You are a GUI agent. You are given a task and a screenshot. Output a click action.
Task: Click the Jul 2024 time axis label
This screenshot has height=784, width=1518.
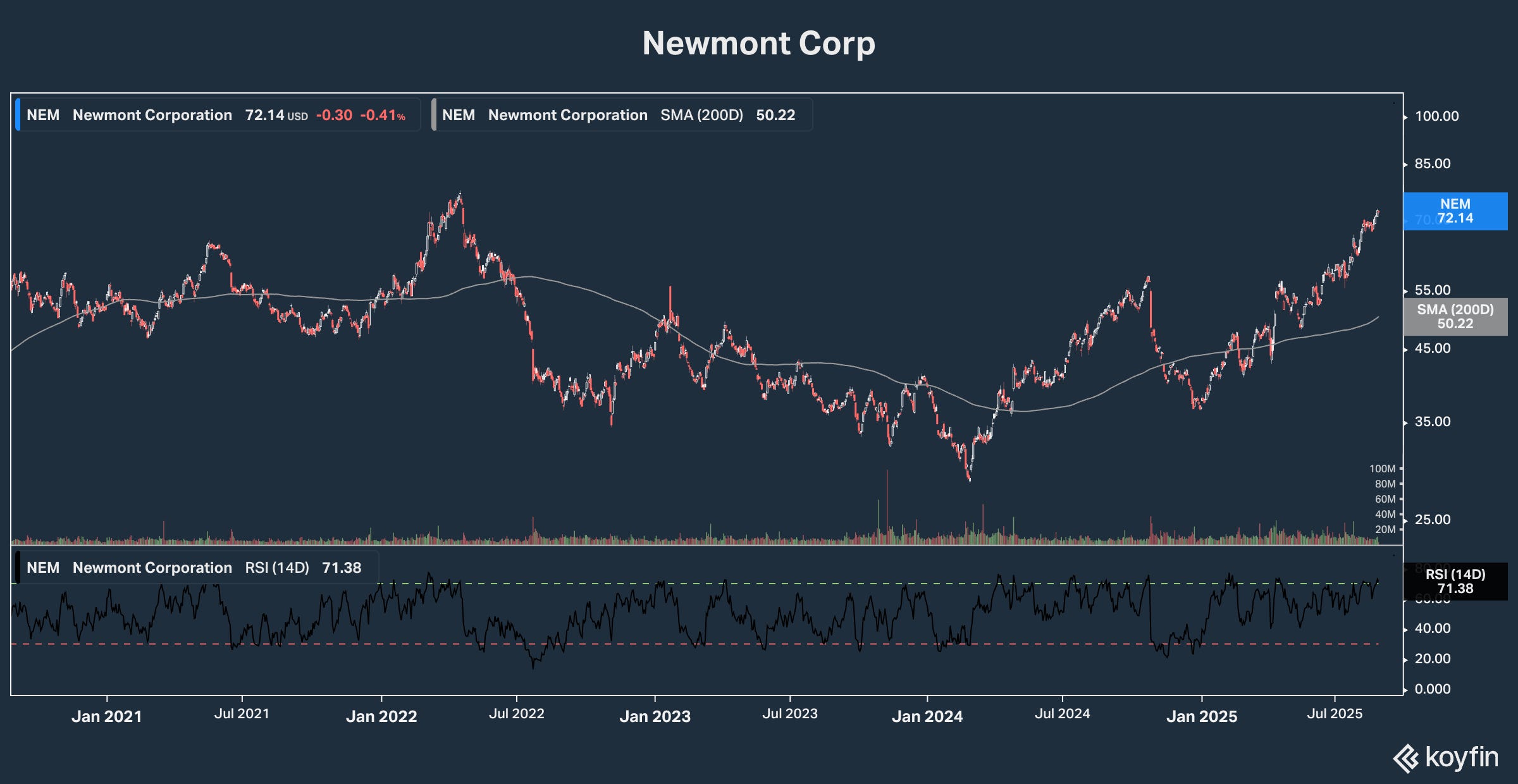coord(1062,714)
